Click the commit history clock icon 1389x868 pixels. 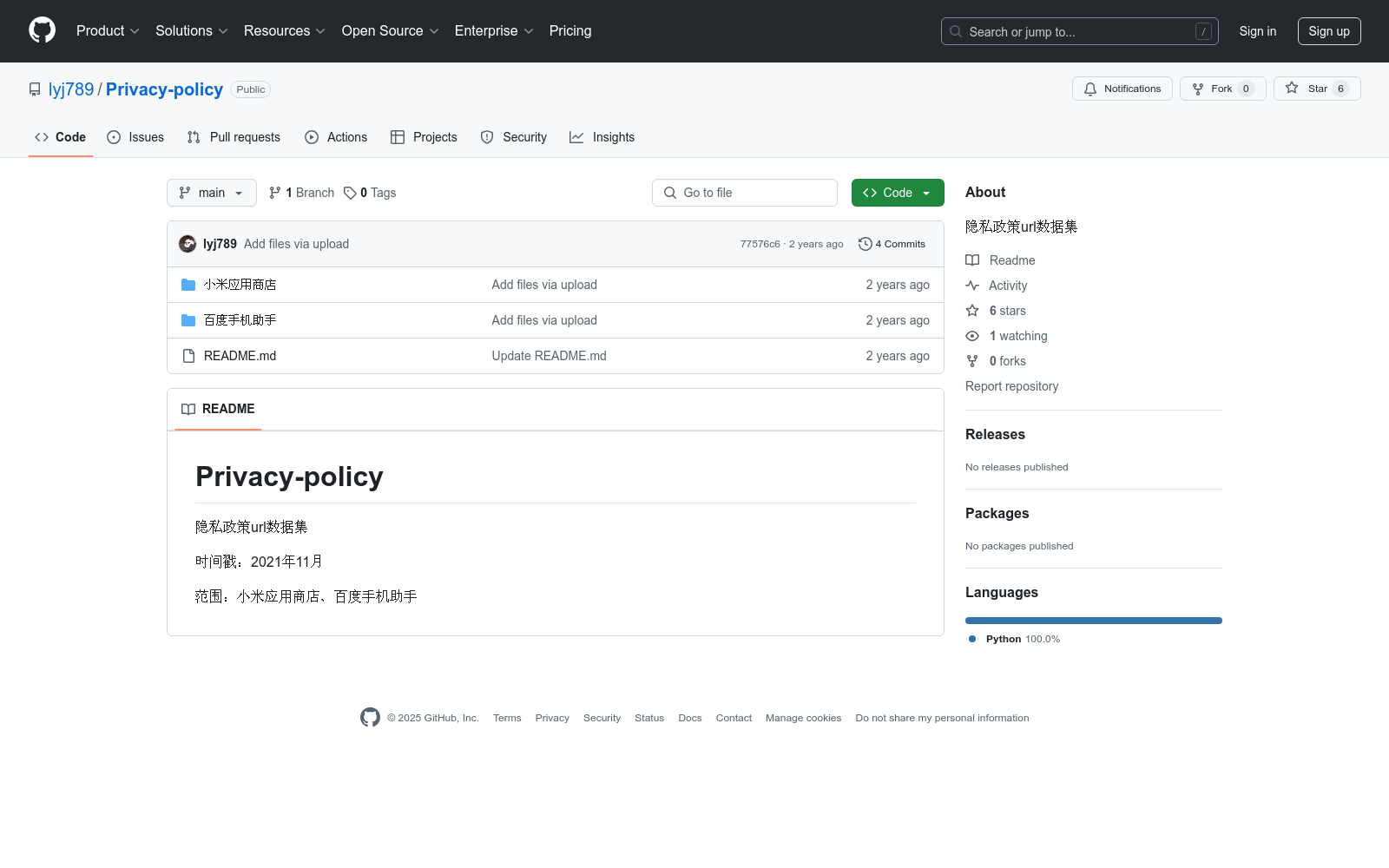[865, 244]
